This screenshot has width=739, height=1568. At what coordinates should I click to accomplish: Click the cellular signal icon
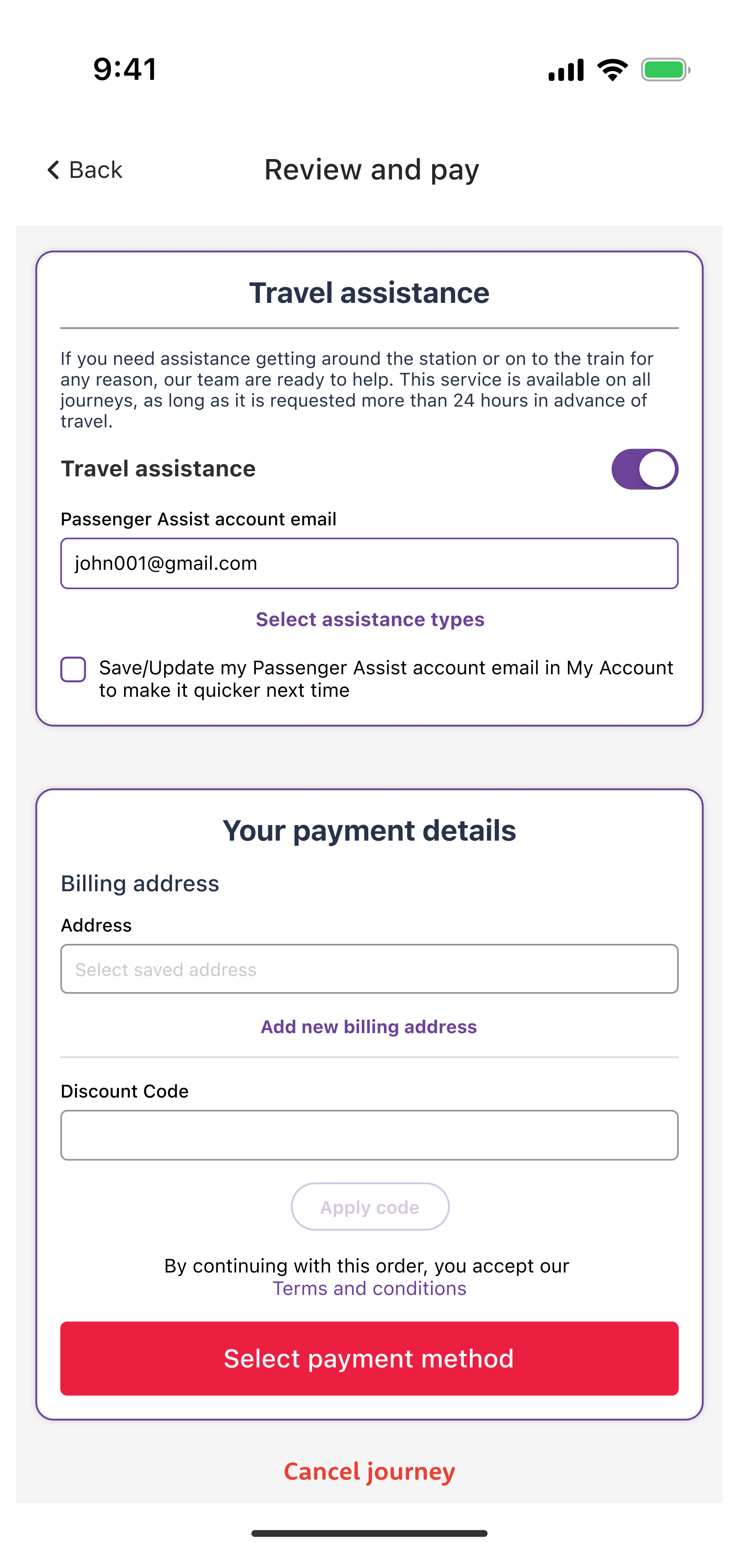(566, 69)
